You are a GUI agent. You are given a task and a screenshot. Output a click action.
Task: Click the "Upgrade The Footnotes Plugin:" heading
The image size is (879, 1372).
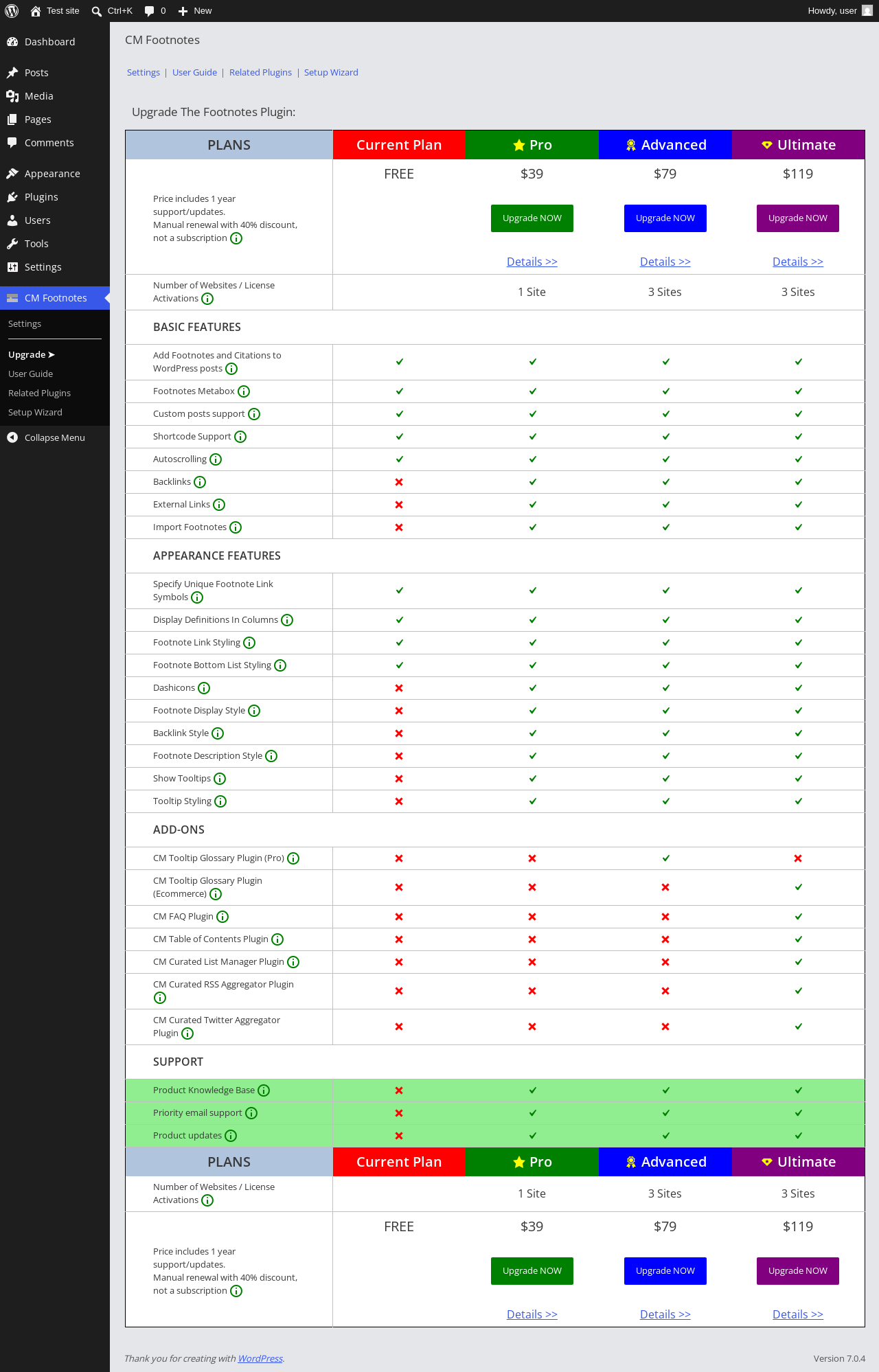click(x=214, y=112)
